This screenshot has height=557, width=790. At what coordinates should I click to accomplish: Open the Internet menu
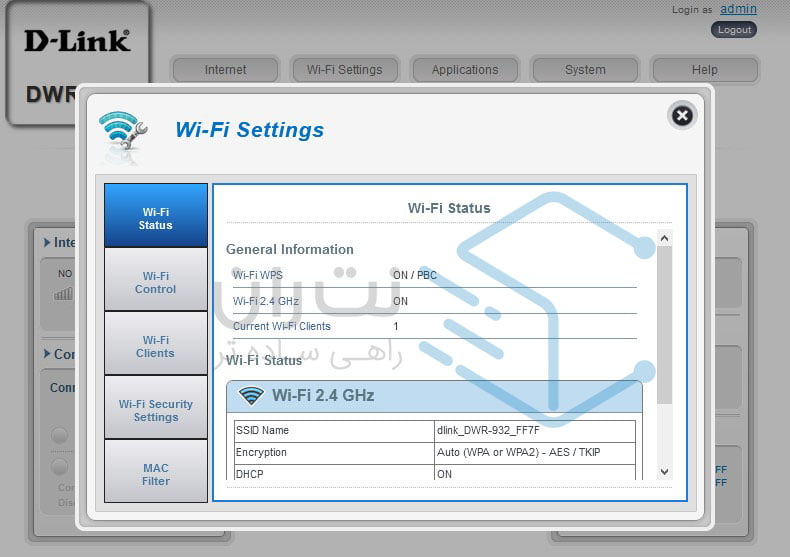click(x=225, y=70)
